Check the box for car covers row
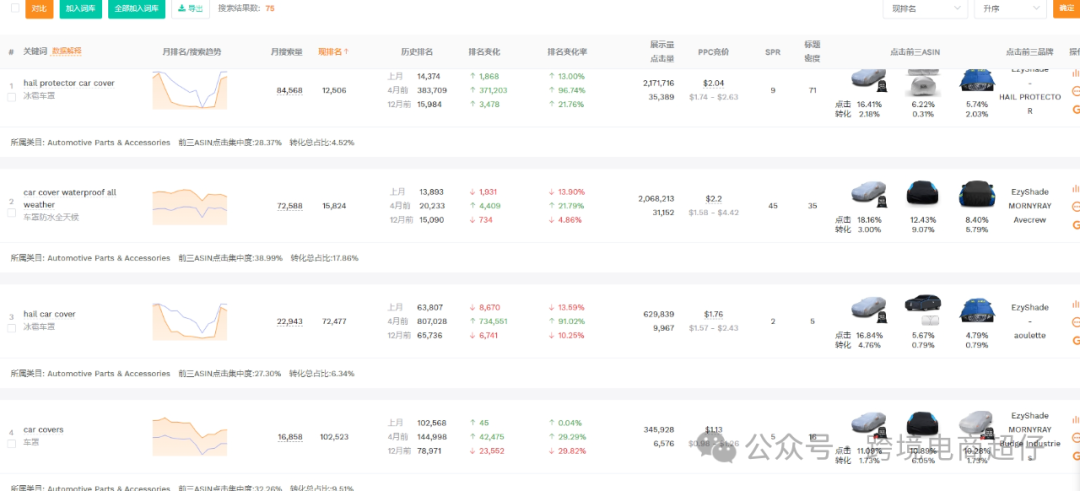Viewport: 1080px width, 491px height. click(x=11, y=444)
